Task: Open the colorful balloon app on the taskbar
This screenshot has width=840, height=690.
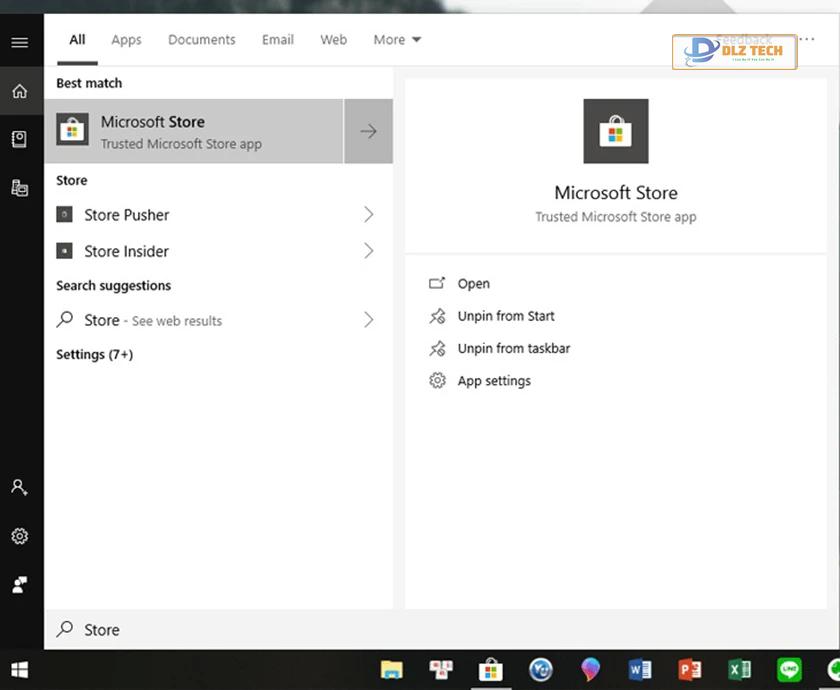Action: pos(590,670)
